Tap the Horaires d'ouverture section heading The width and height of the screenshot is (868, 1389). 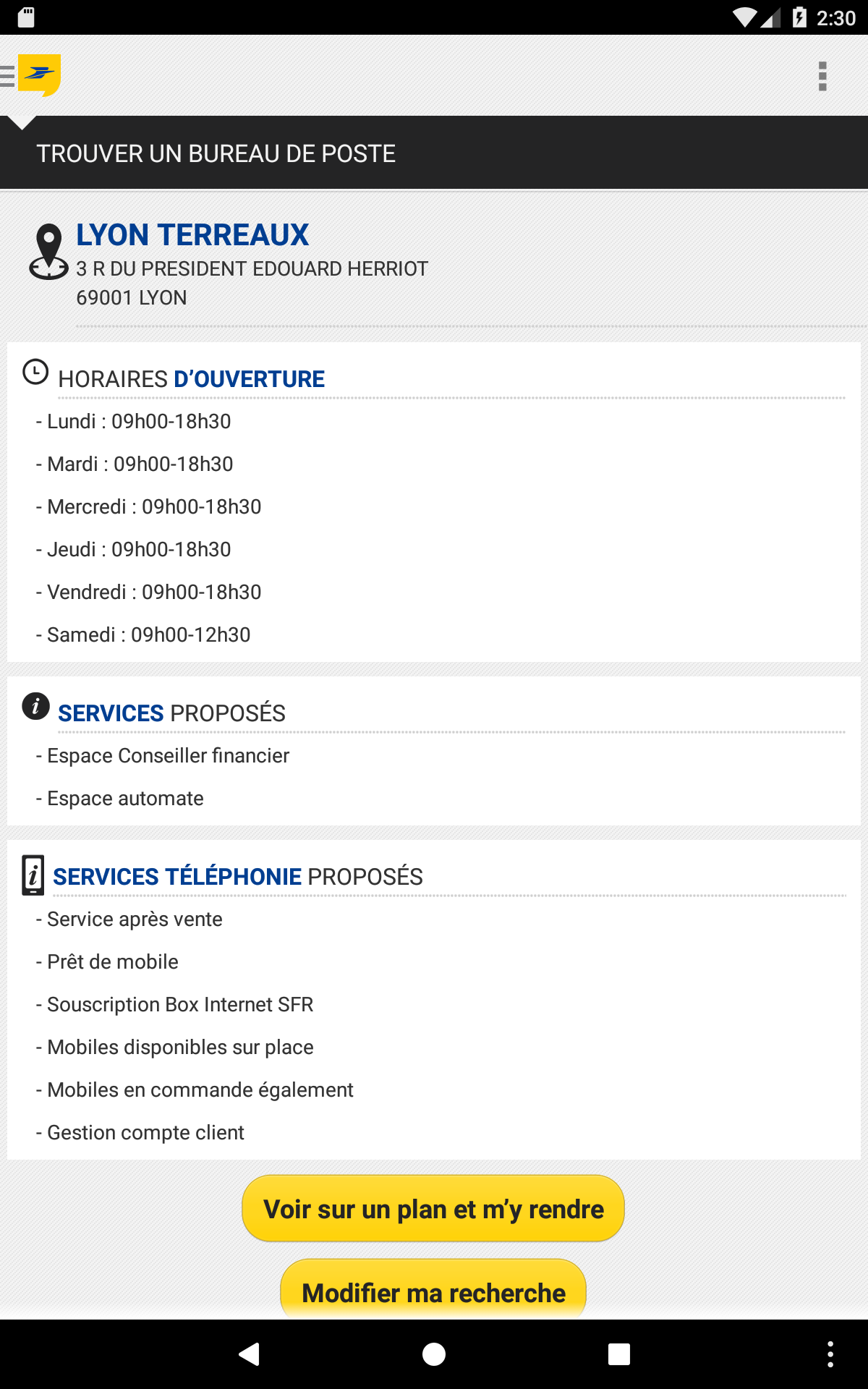[x=192, y=379]
